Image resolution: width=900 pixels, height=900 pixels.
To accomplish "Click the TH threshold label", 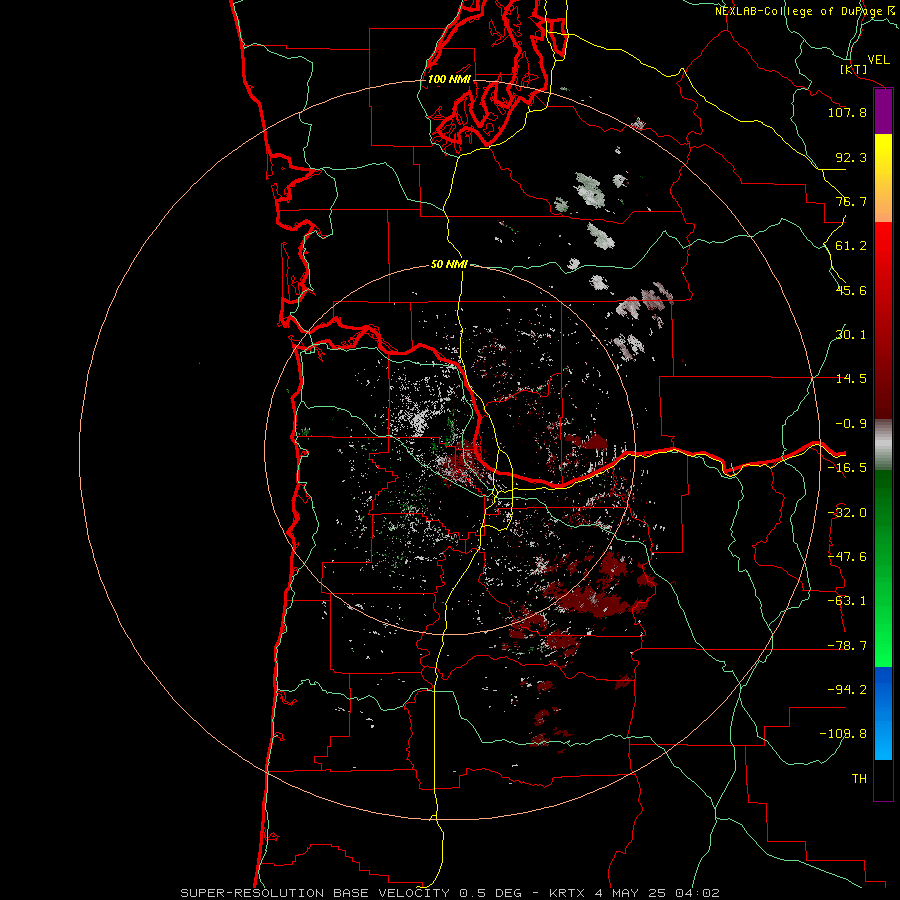I will coord(859,779).
